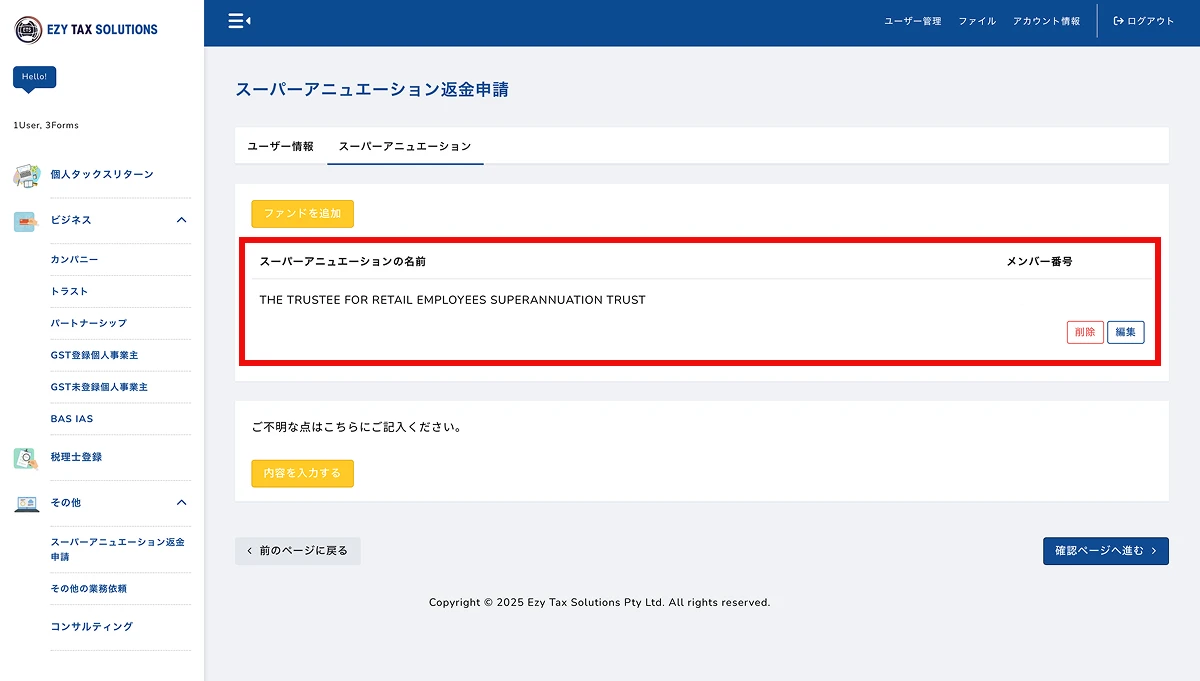Click the その他 section icon
1200x681 pixels.
[27, 503]
